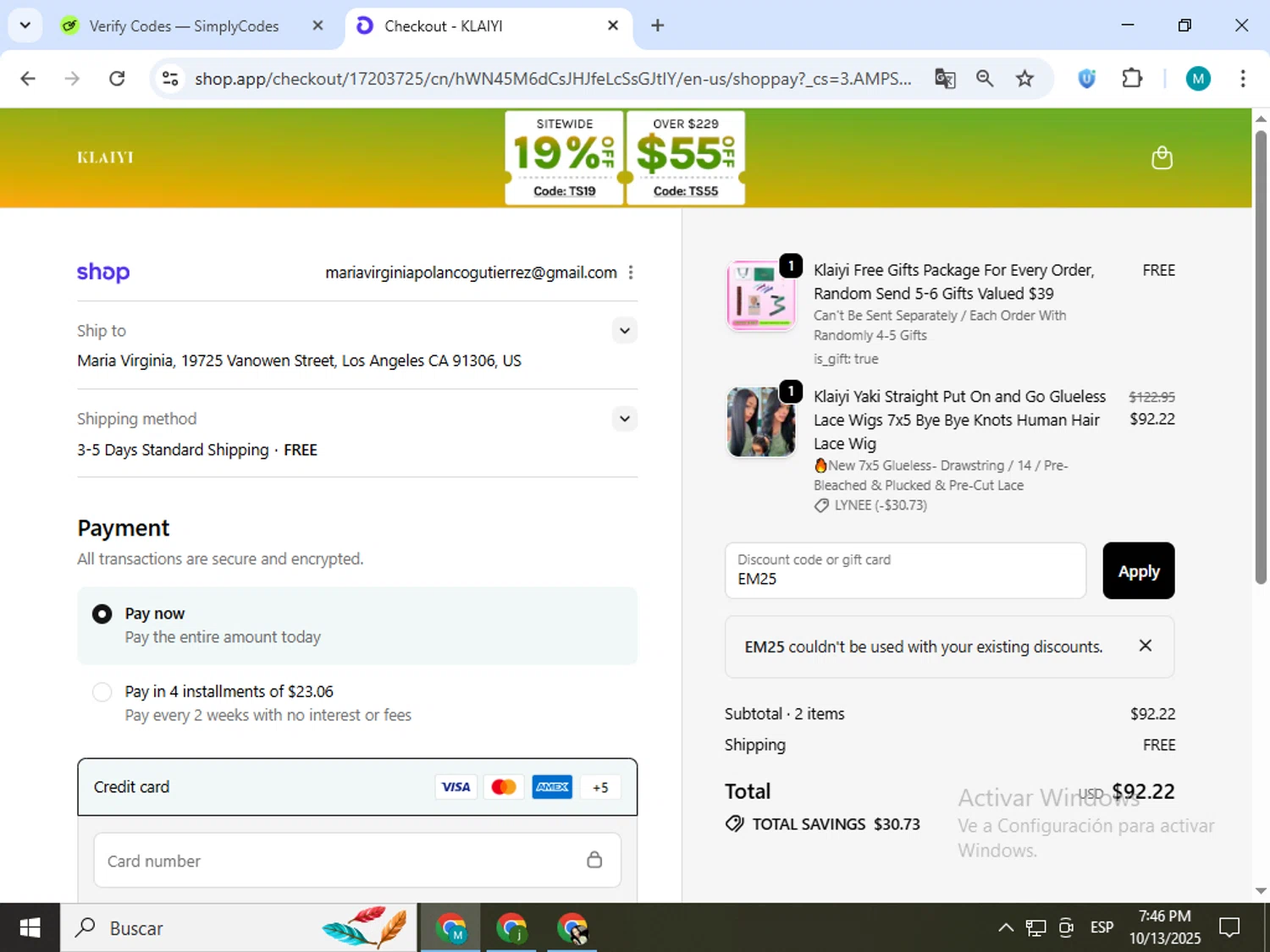Switch to Verify Codes — SimplyCodes tab
The image size is (1270, 952).
(182, 26)
